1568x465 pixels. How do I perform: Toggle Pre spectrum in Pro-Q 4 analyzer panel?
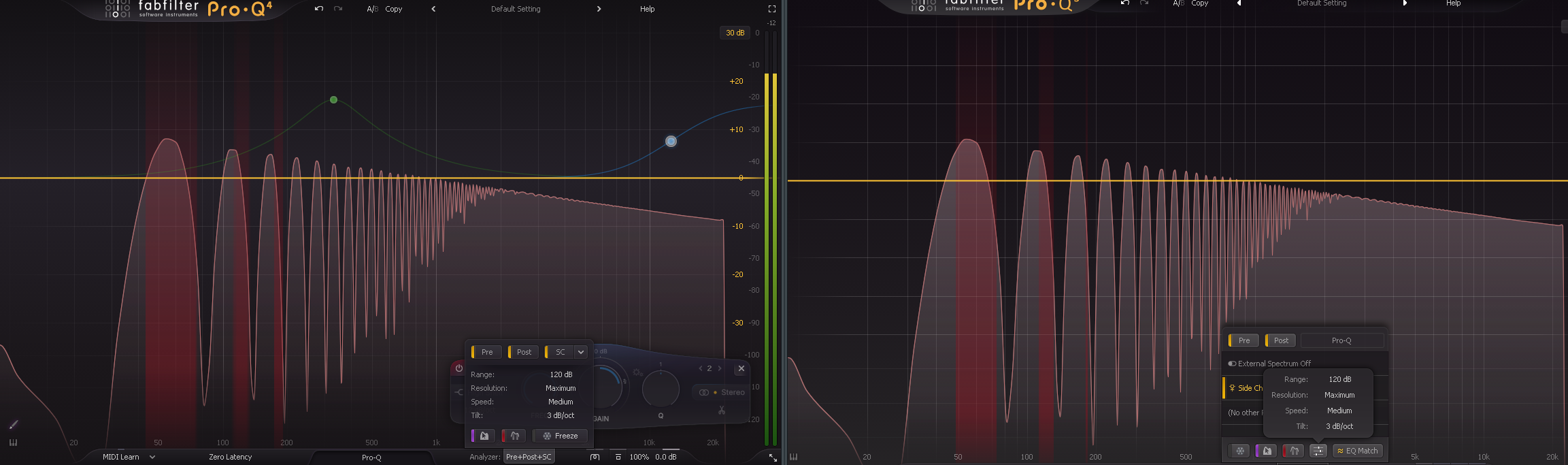(x=486, y=352)
